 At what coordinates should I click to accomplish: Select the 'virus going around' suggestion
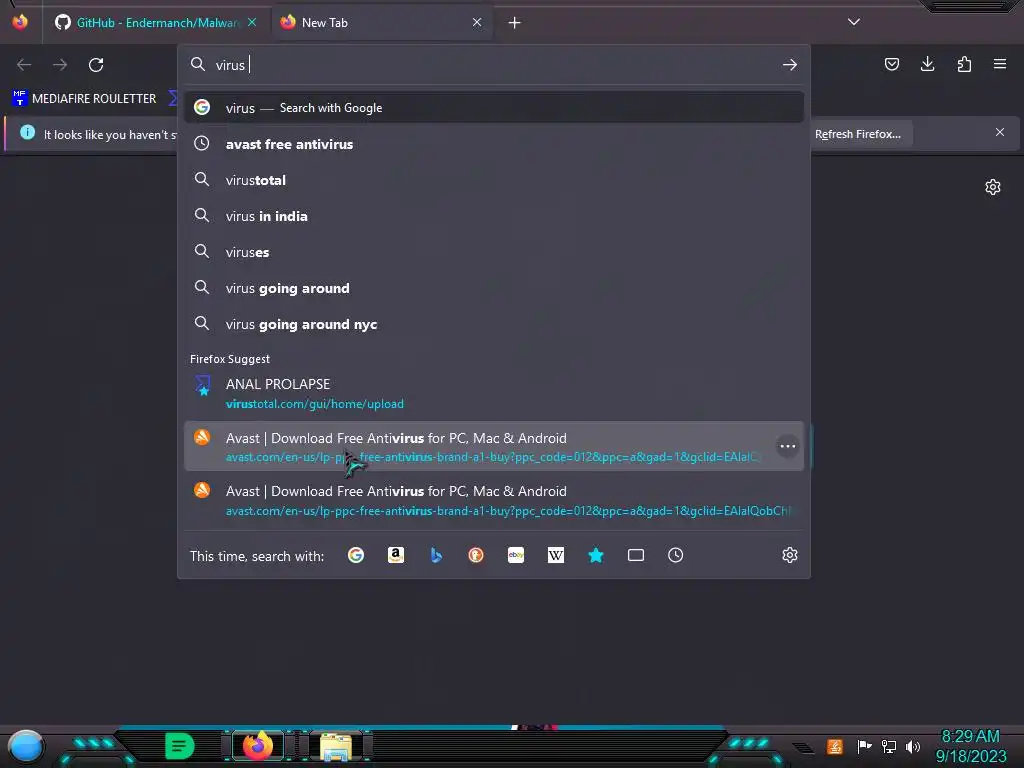(x=494, y=288)
